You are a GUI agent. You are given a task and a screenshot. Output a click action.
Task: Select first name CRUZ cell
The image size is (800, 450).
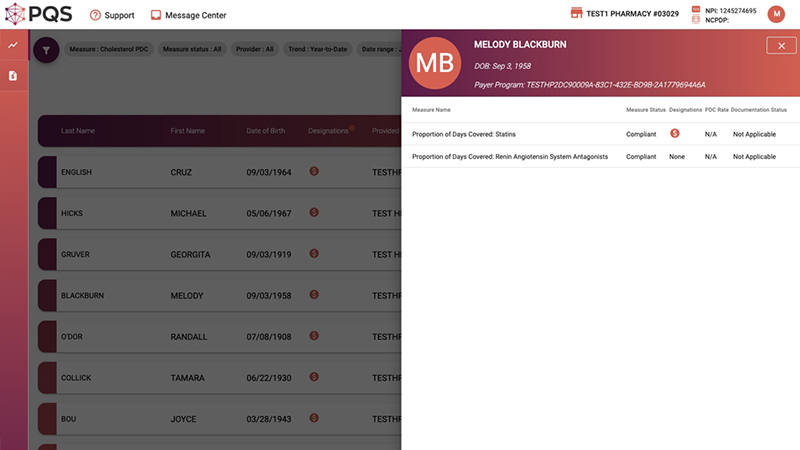(181, 172)
